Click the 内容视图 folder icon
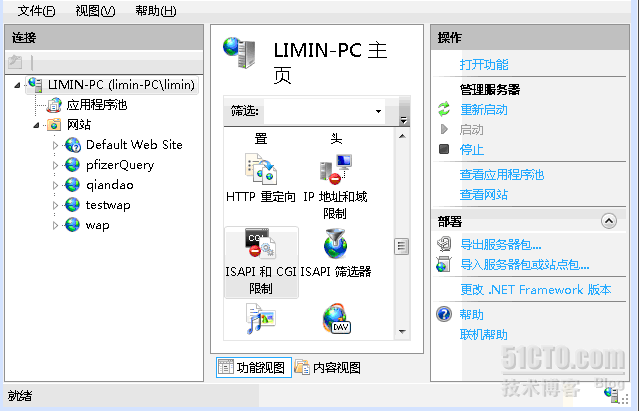The width and height of the screenshot is (639, 411). pos(302,367)
